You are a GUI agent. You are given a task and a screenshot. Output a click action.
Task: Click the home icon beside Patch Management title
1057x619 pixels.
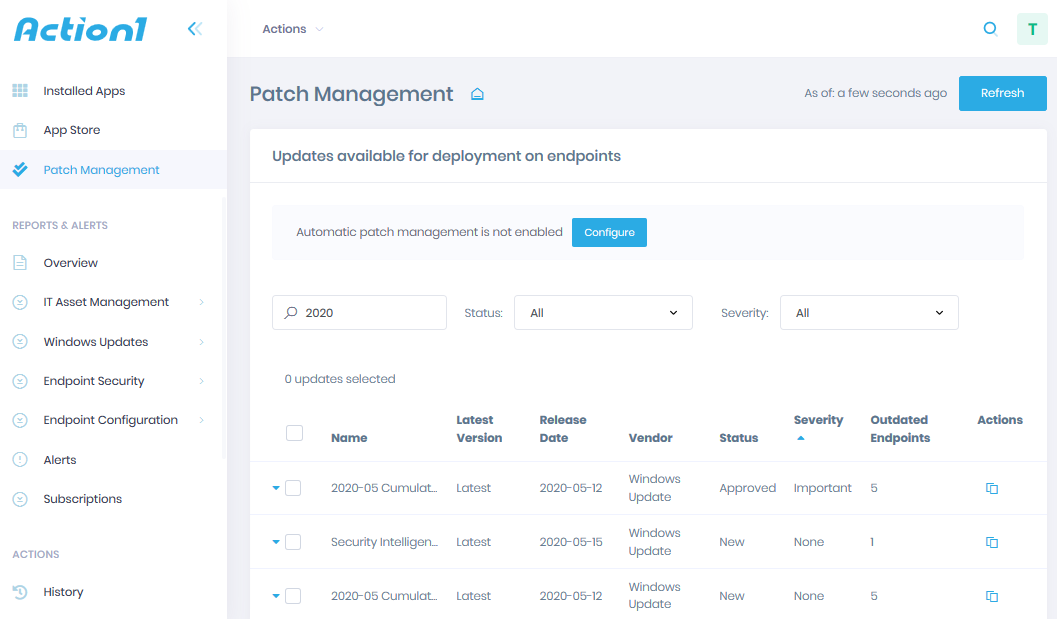pos(477,94)
